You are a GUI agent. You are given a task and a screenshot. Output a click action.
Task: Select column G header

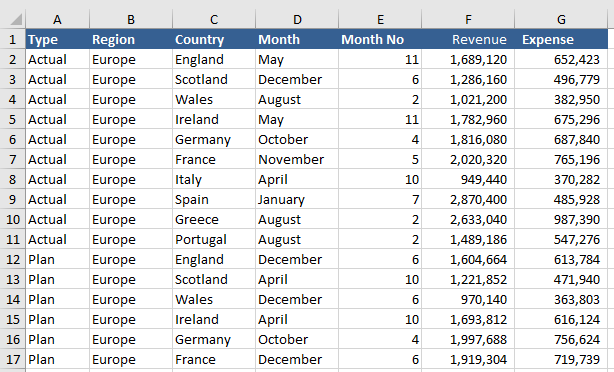tap(561, 19)
